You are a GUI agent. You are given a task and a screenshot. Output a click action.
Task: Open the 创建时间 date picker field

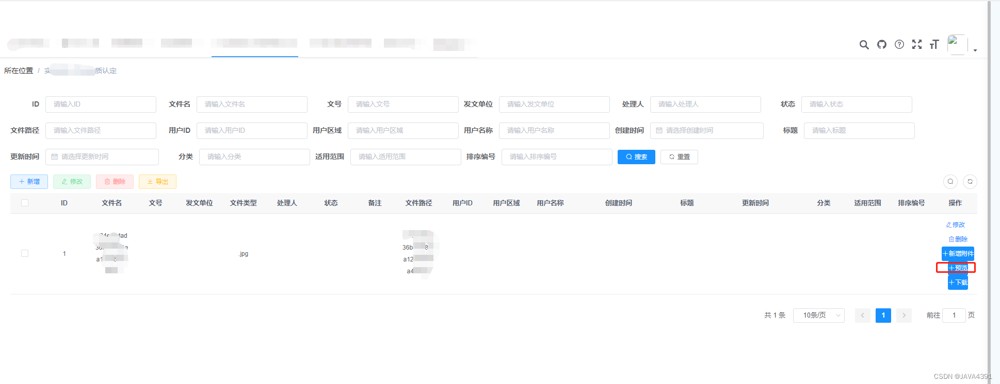(707, 130)
